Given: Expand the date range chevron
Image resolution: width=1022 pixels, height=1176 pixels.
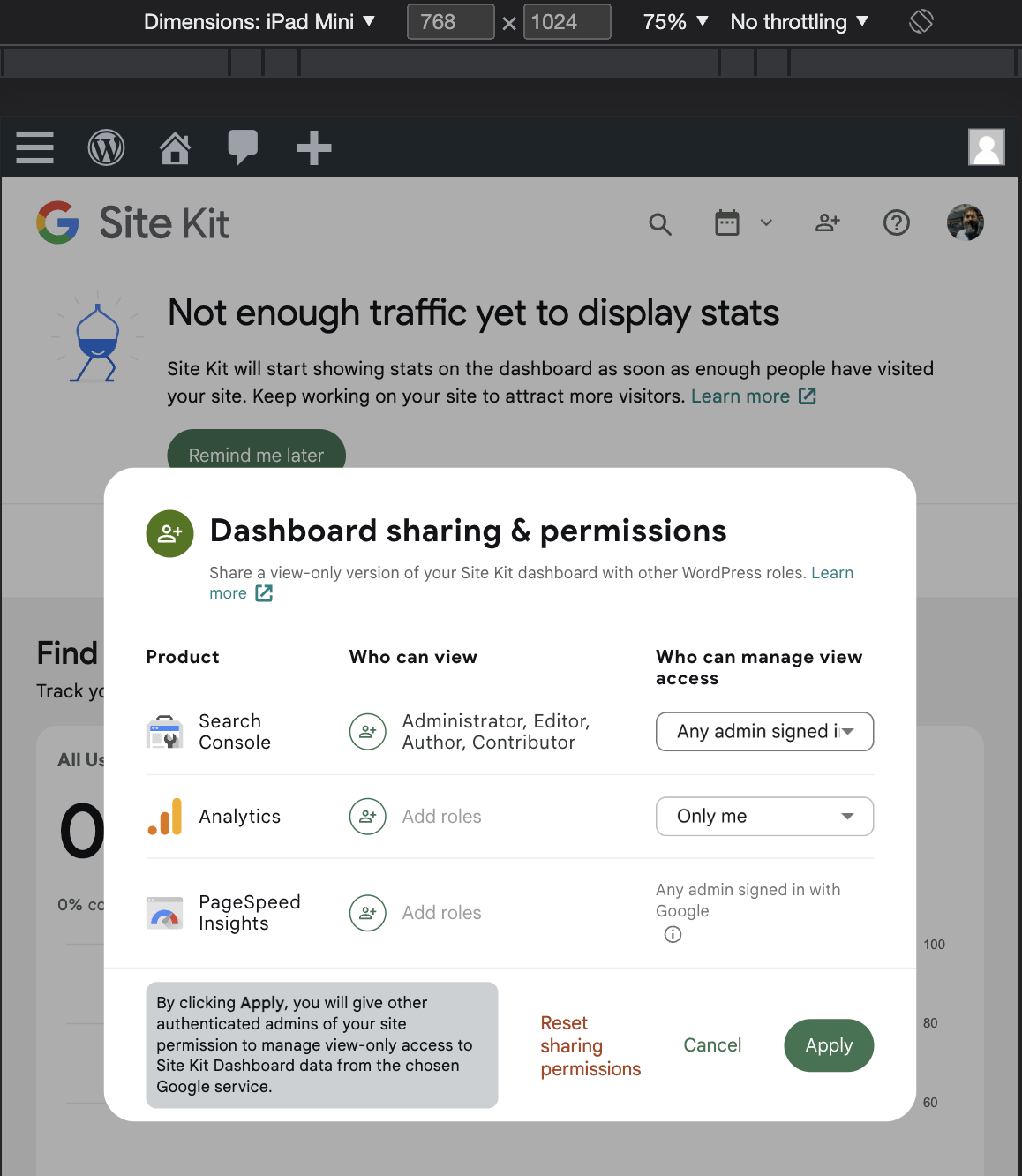Looking at the screenshot, I should pos(766,223).
